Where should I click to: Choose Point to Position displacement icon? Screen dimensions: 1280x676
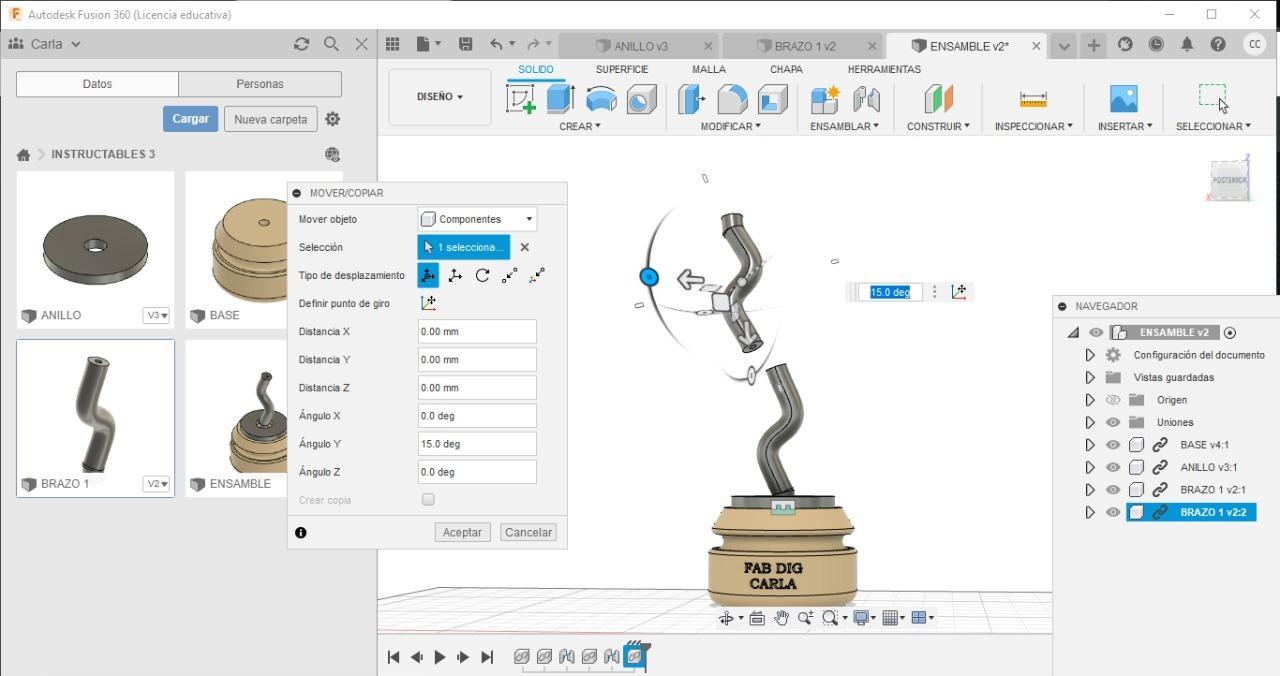pos(537,275)
